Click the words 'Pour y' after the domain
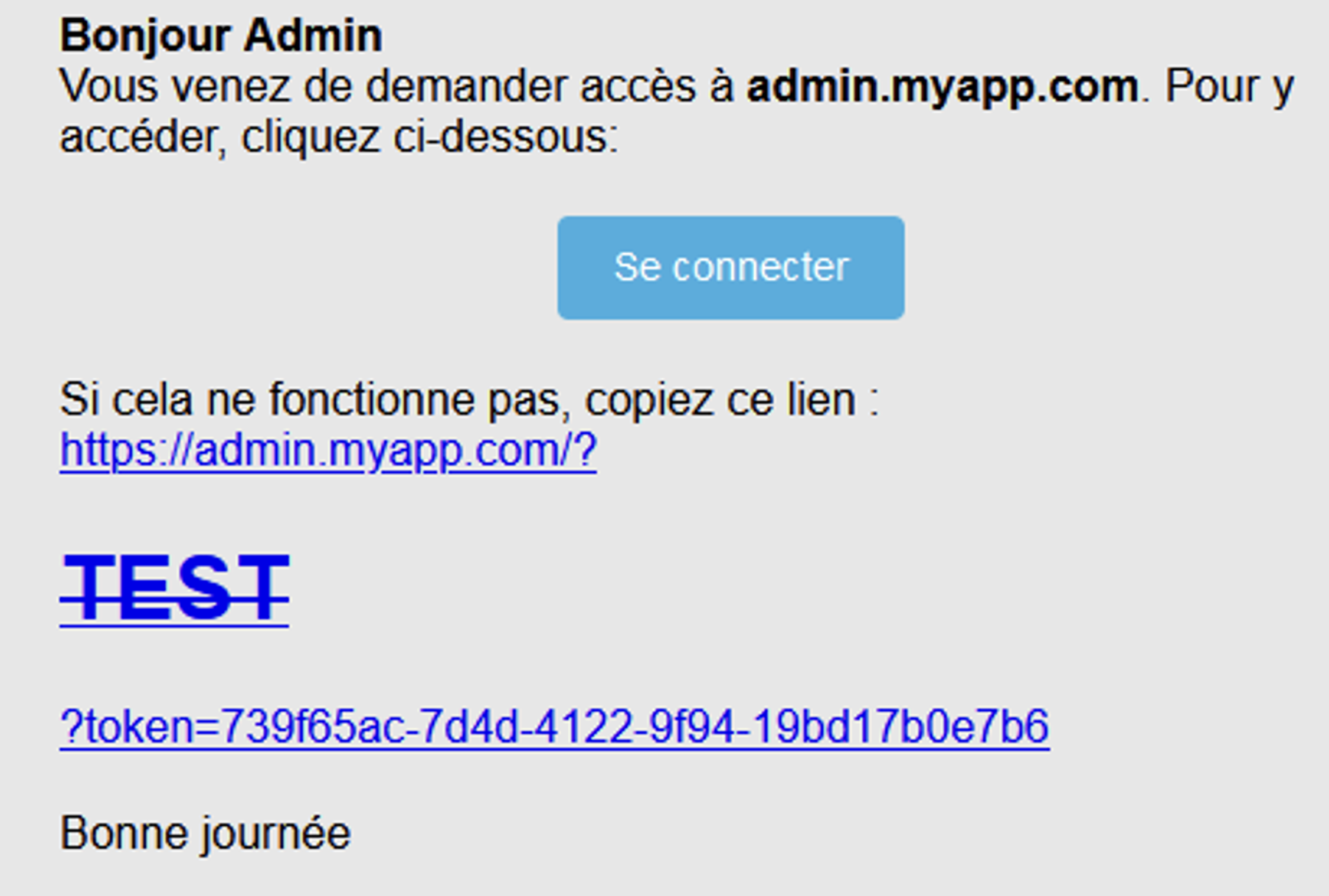 1229,87
